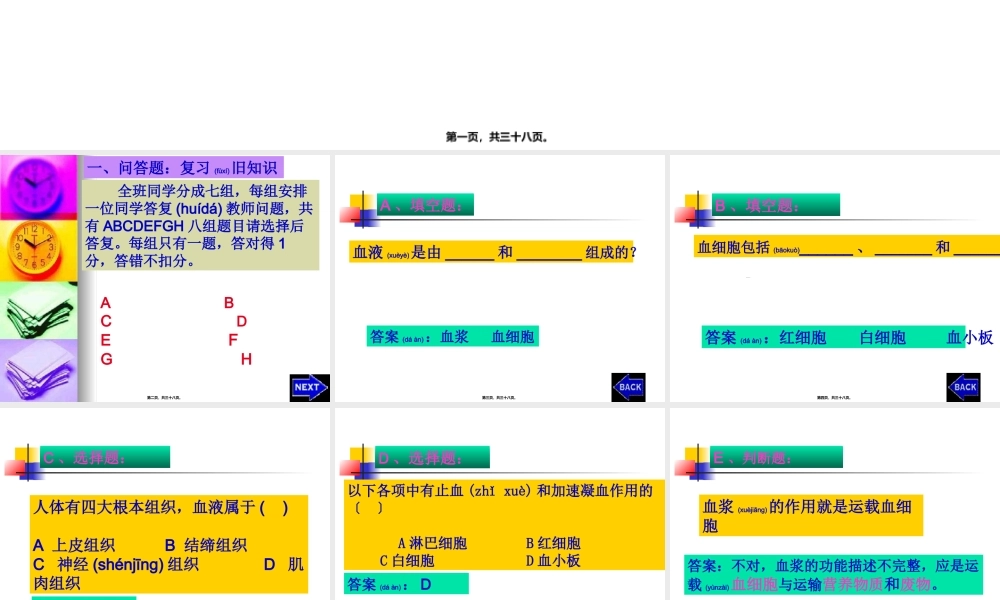1000x600 pixels.
Task: Click the blank underline in 血液是由 question
Action: click(x=469, y=254)
